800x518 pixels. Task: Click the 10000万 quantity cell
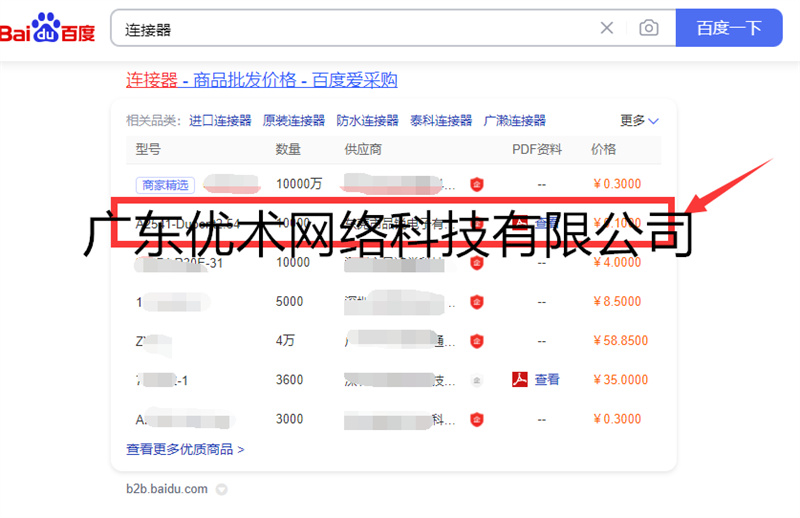tap(299, 184)
